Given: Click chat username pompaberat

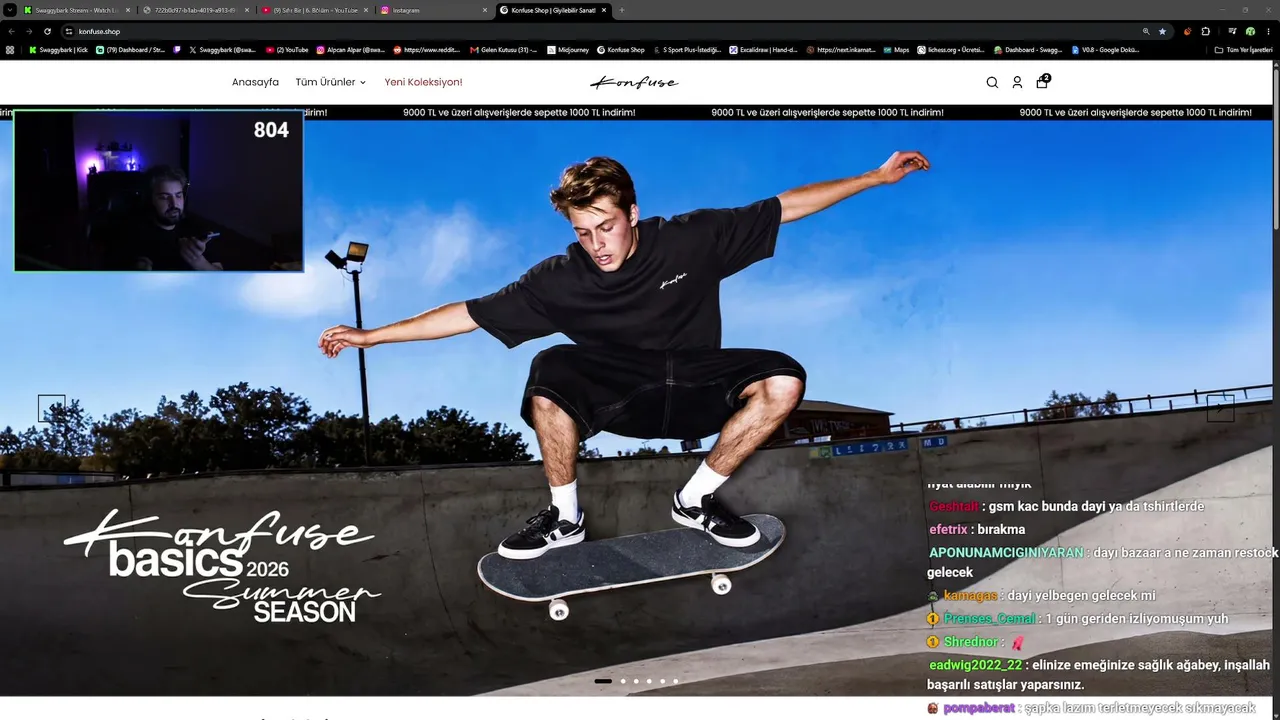Looking at the screenshot, I should click(x=979, y=708).
